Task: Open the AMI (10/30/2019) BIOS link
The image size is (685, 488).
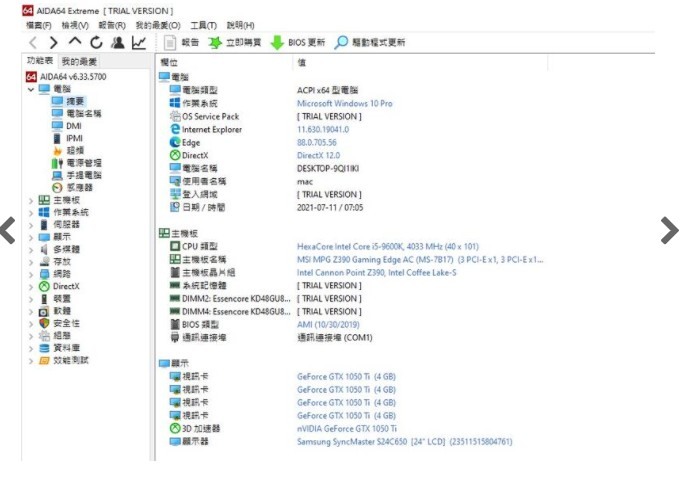Action: click(x=328, y=325)
